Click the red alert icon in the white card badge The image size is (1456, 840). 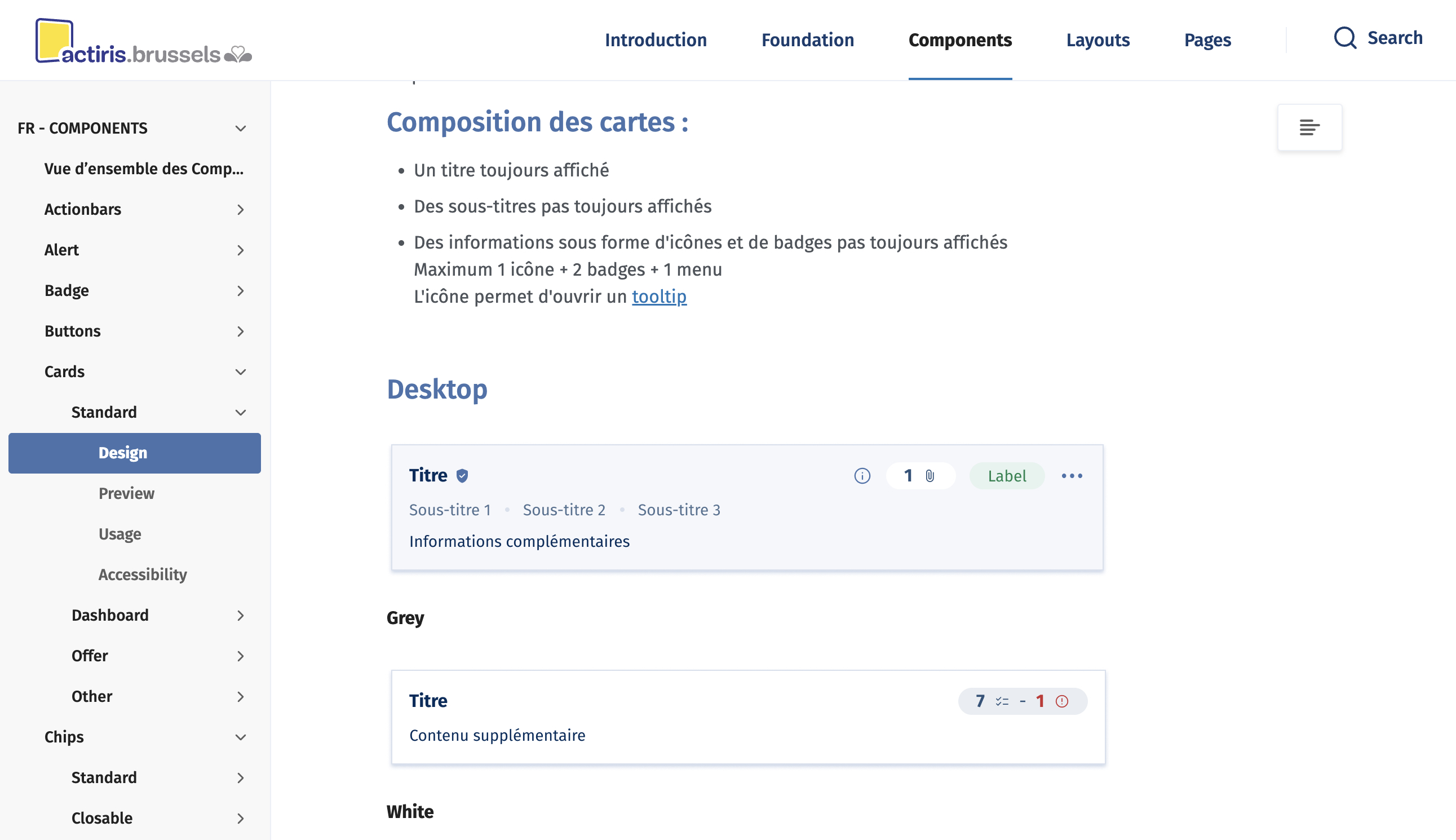coord(1062,701)
